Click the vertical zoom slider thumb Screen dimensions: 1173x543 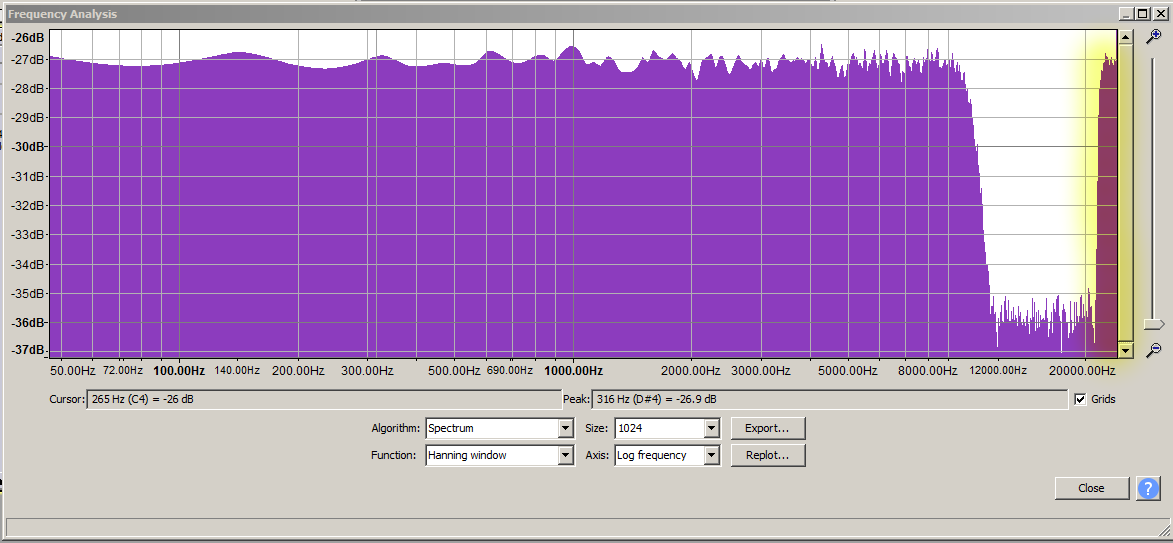click(1154, 324)
